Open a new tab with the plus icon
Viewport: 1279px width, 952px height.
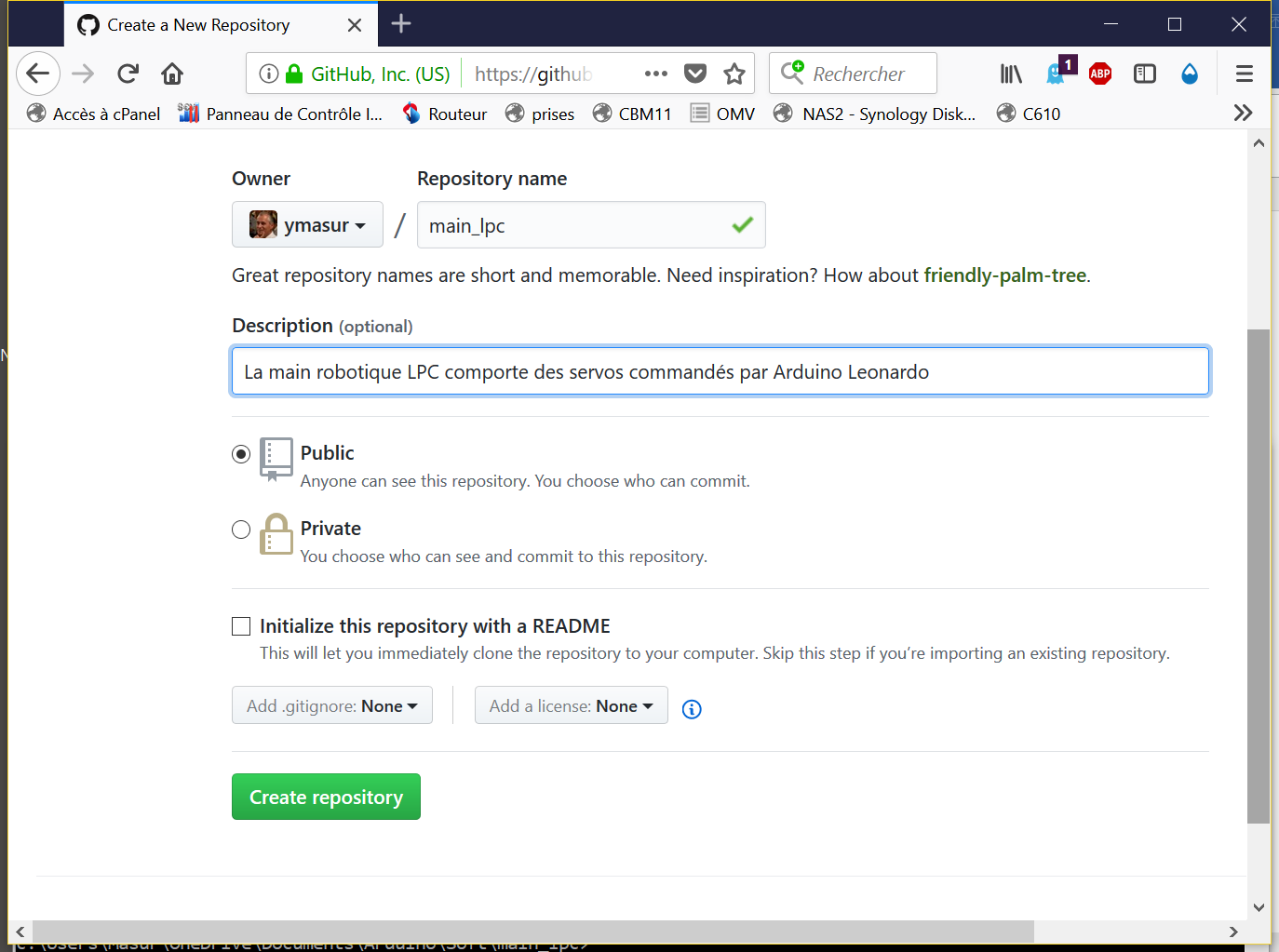coord(401,24)
